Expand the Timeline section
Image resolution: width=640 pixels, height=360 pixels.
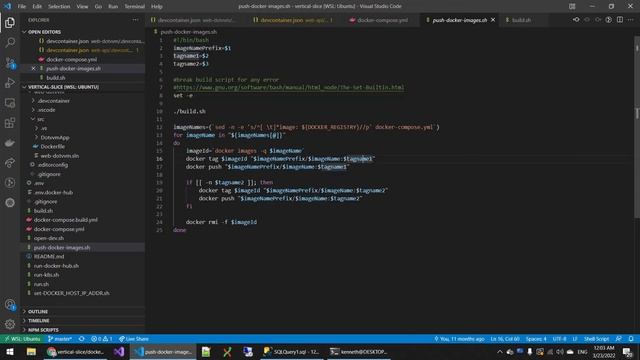point(83,321)
